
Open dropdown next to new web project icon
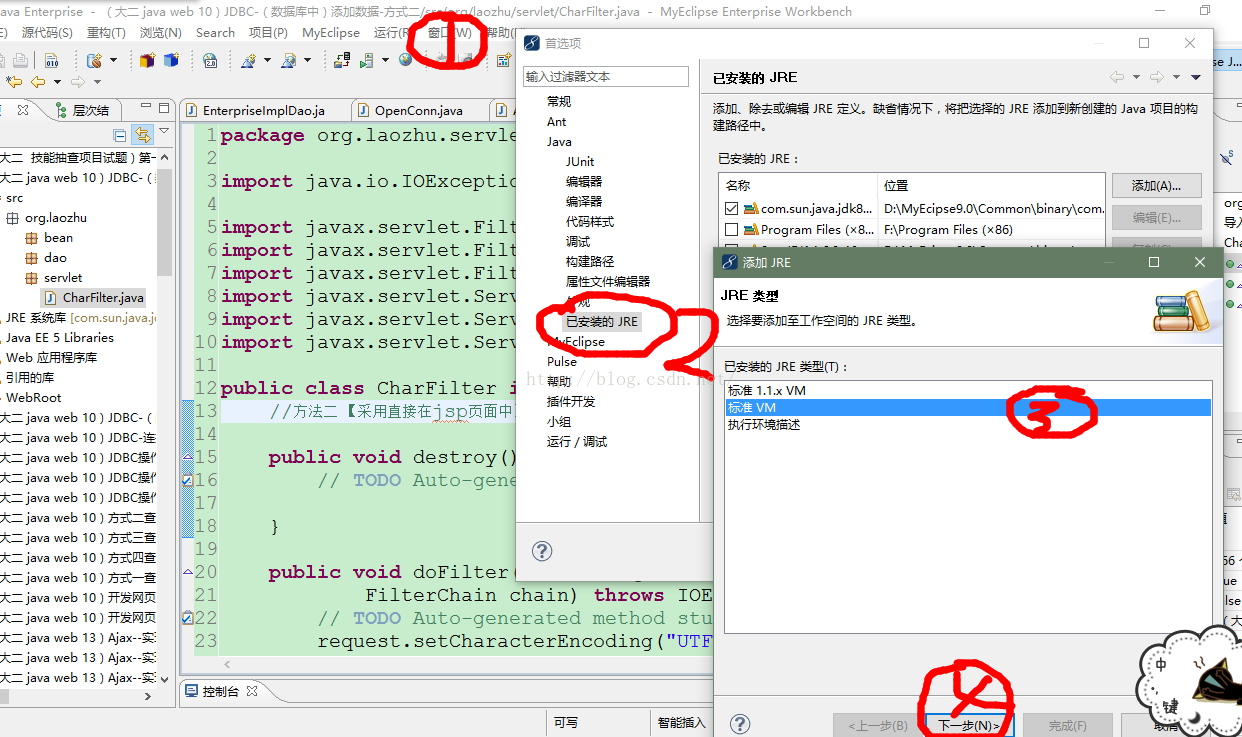[113, 60]
